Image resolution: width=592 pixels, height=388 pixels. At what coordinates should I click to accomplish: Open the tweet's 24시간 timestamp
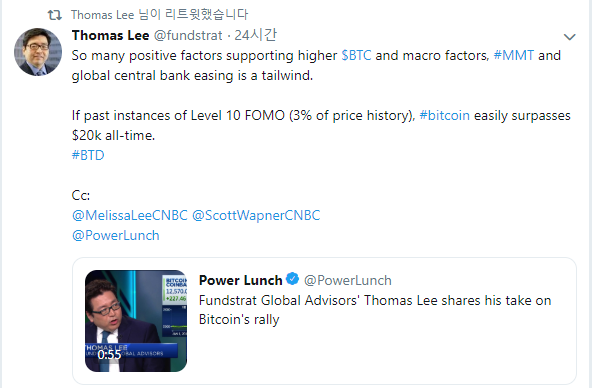click(255, 35)
